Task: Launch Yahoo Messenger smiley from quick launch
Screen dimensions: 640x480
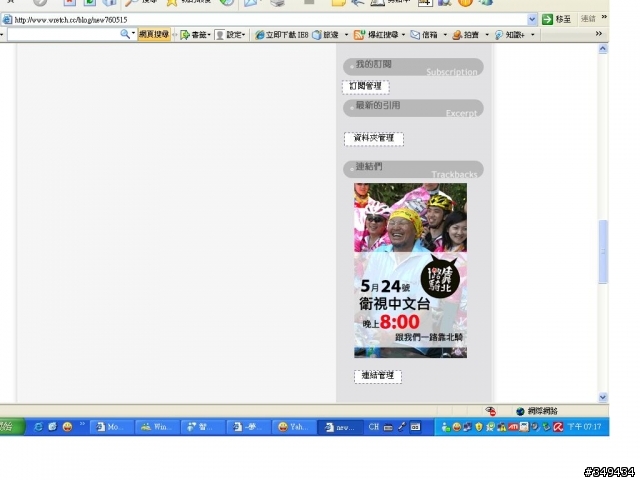Action: (67, 427)
